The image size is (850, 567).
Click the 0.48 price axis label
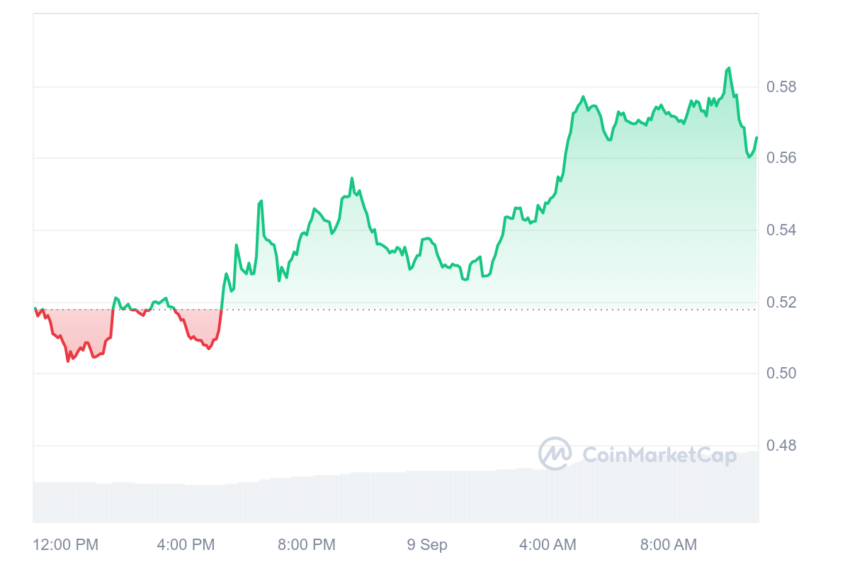(x=781, y=445)
